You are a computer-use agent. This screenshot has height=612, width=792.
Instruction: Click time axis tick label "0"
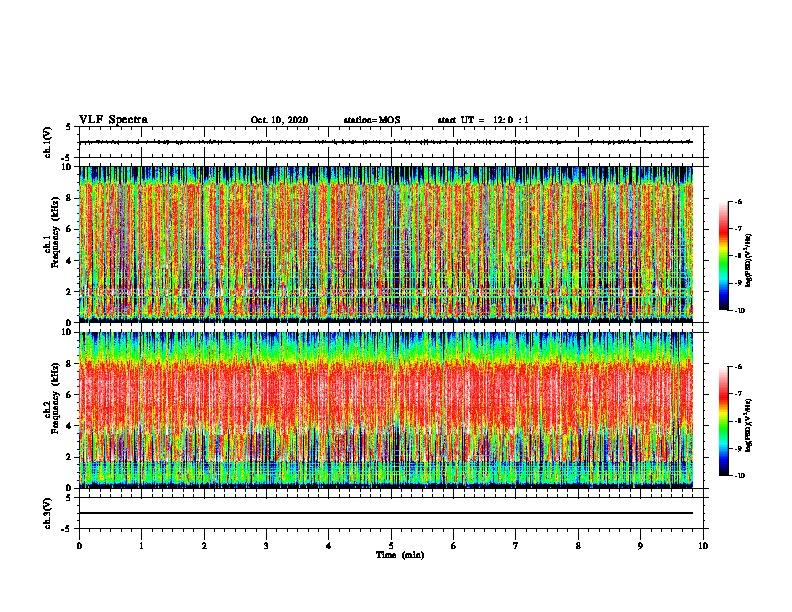(79, 545)
